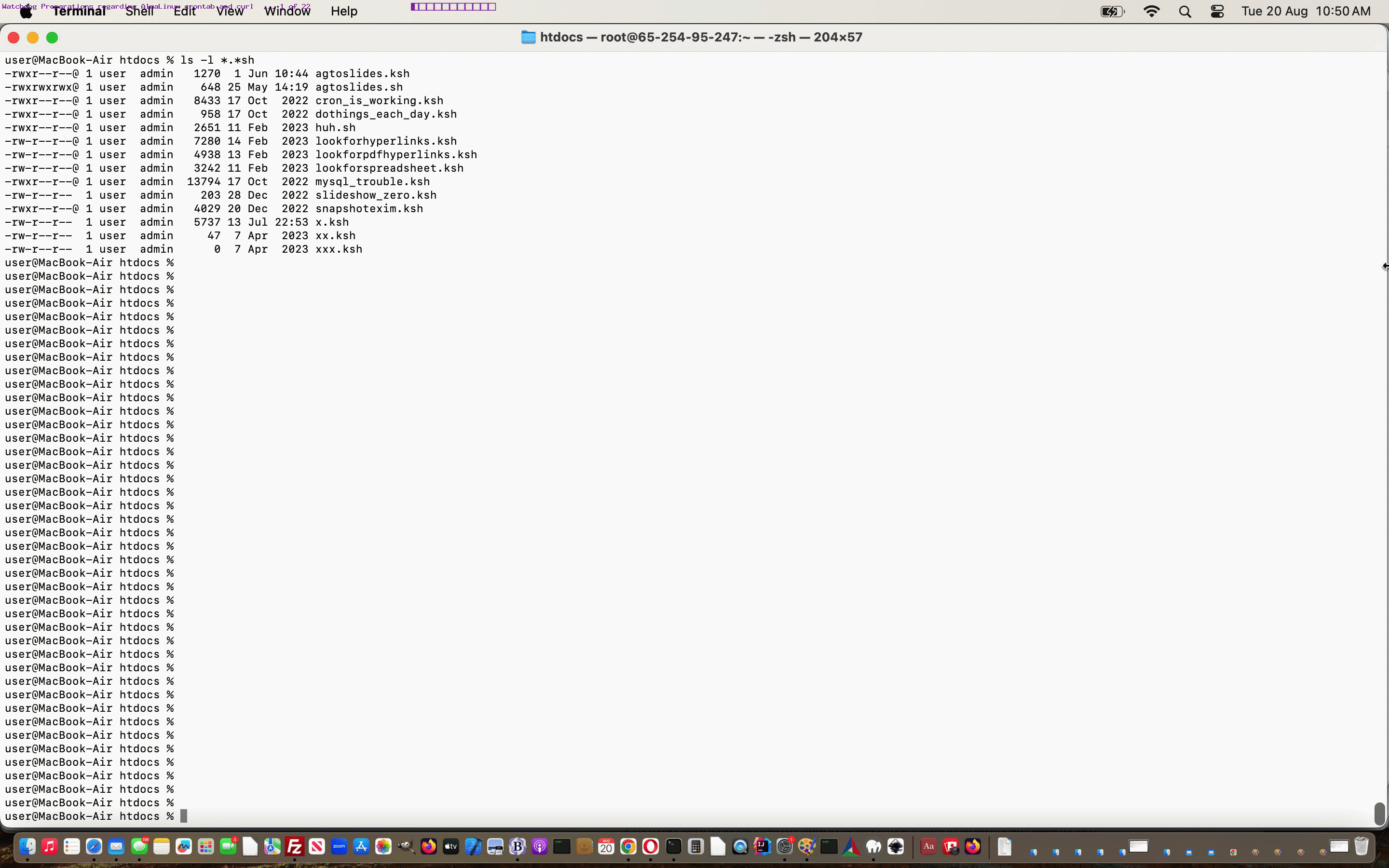Launch Inkscape from the Dock
This screenshot has width=1389, height=868.
(896, 846)
